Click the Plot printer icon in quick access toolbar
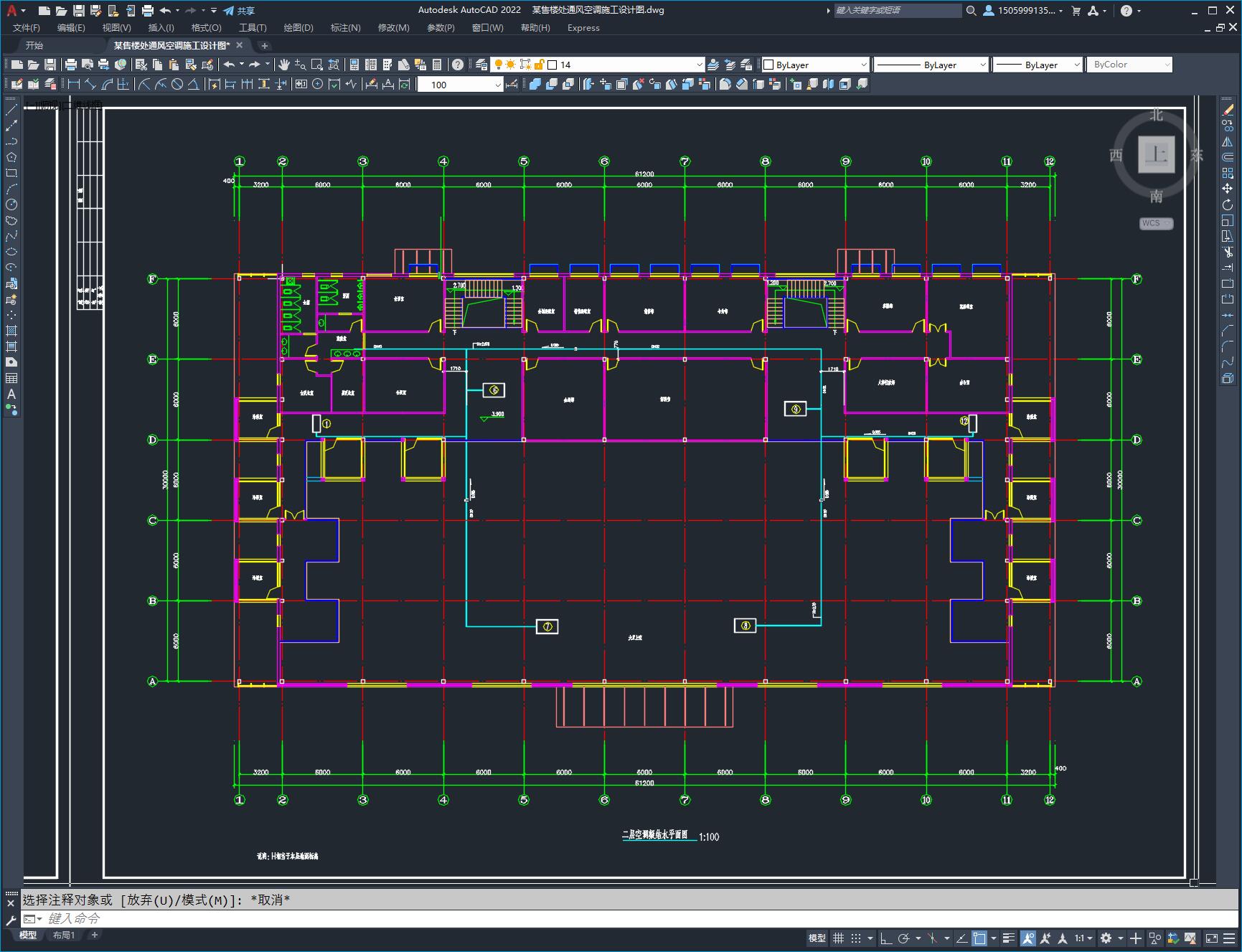The height and width of the screenshot is (952, 1242). [148, 11]
